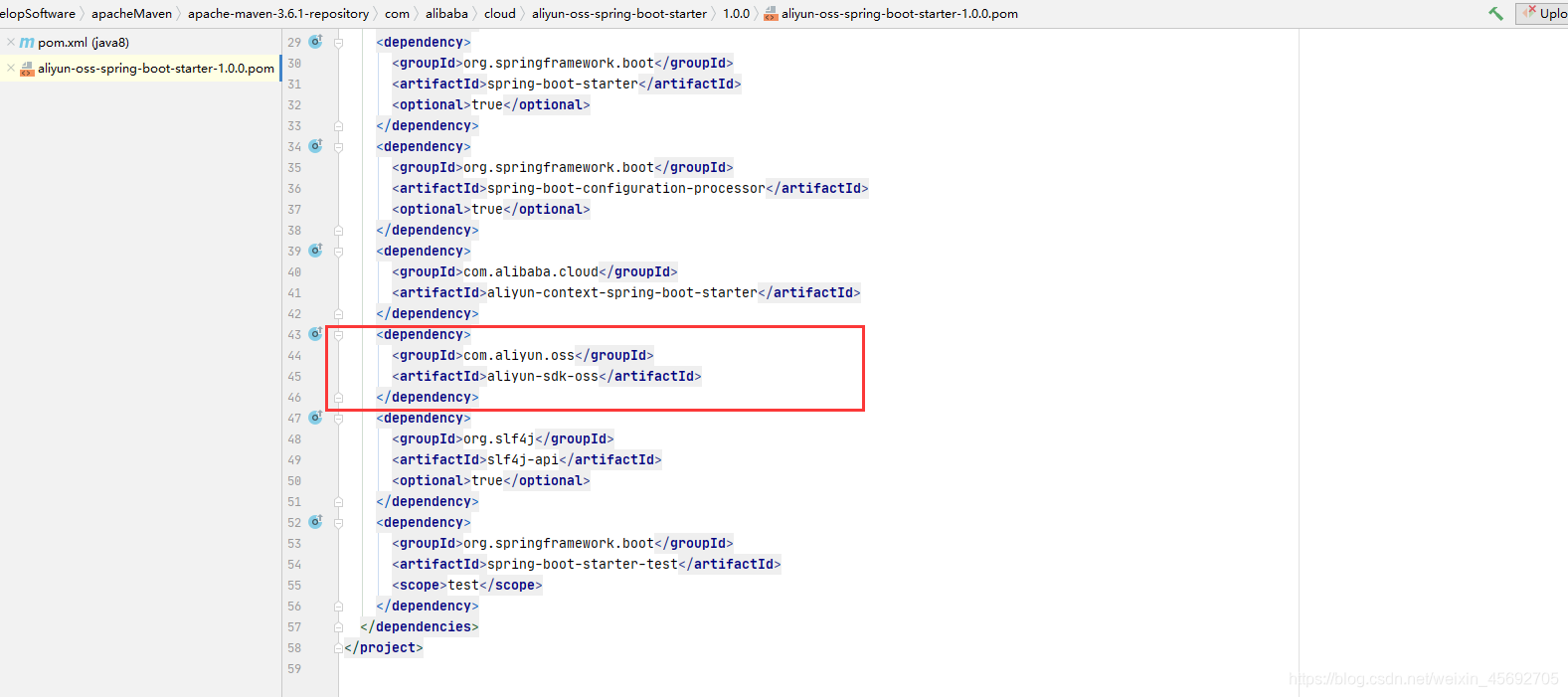Click the gutter dependency icon on line 43
The image size is (1568, 697).
pyautogui.click(x=315, y=334)
